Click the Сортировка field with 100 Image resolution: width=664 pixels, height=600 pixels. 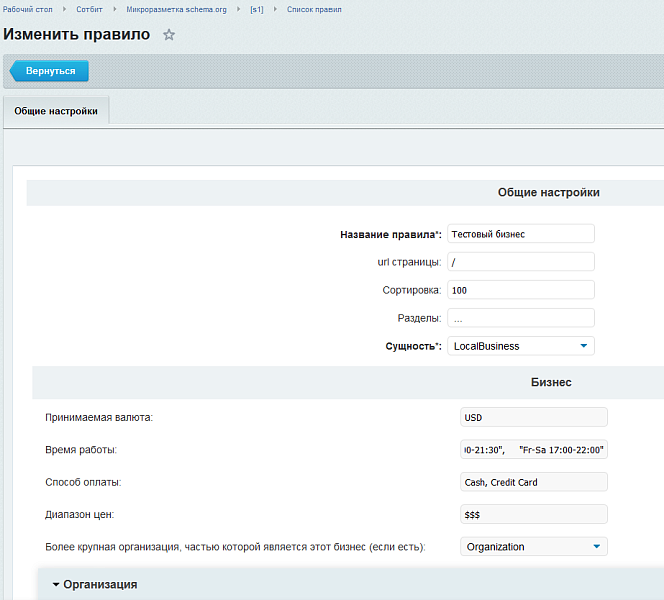[520, 290]
